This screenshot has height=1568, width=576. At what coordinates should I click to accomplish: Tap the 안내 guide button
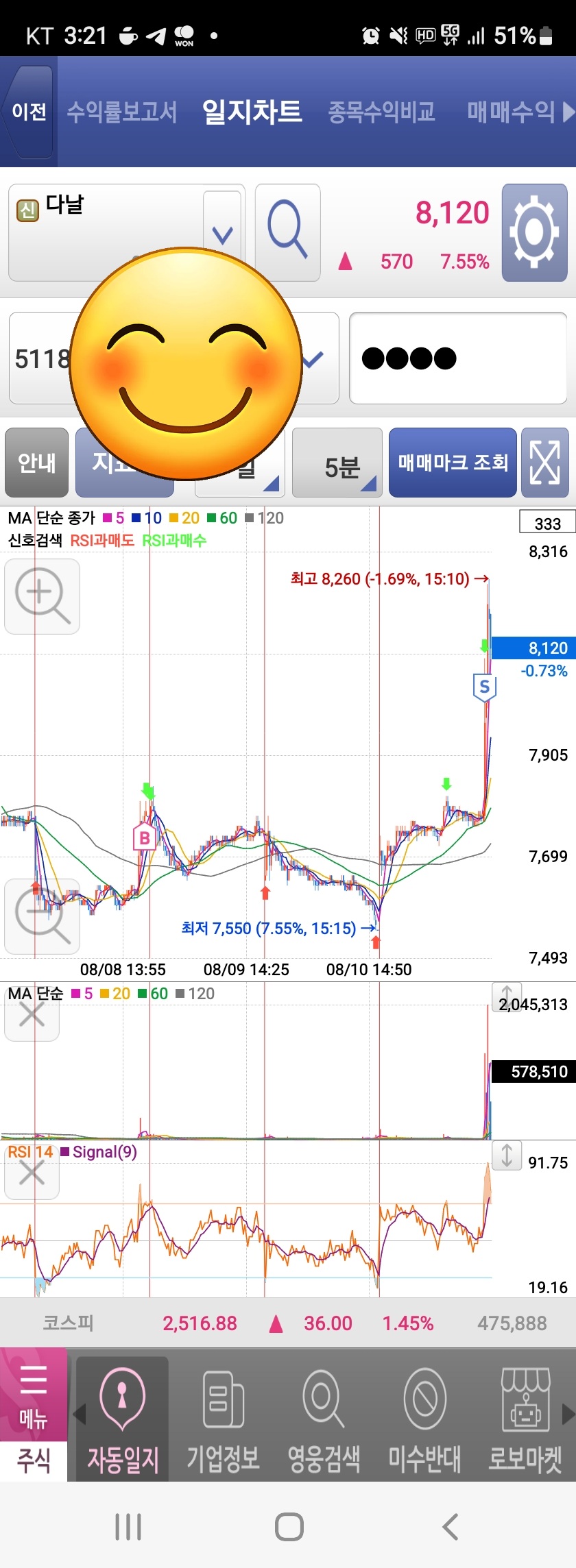37,463
